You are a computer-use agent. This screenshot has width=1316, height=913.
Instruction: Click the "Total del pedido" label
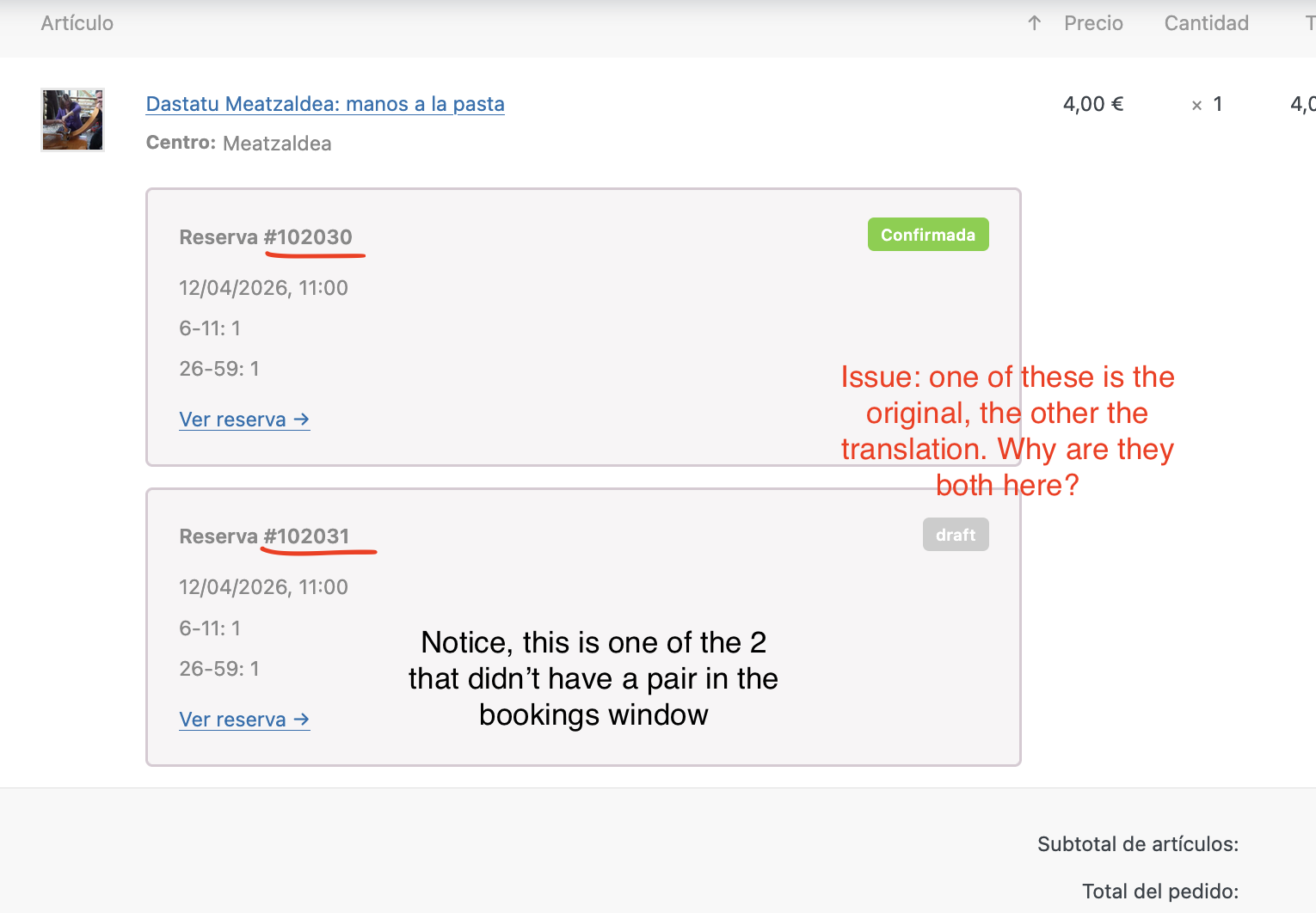[x=1159, y=892]
